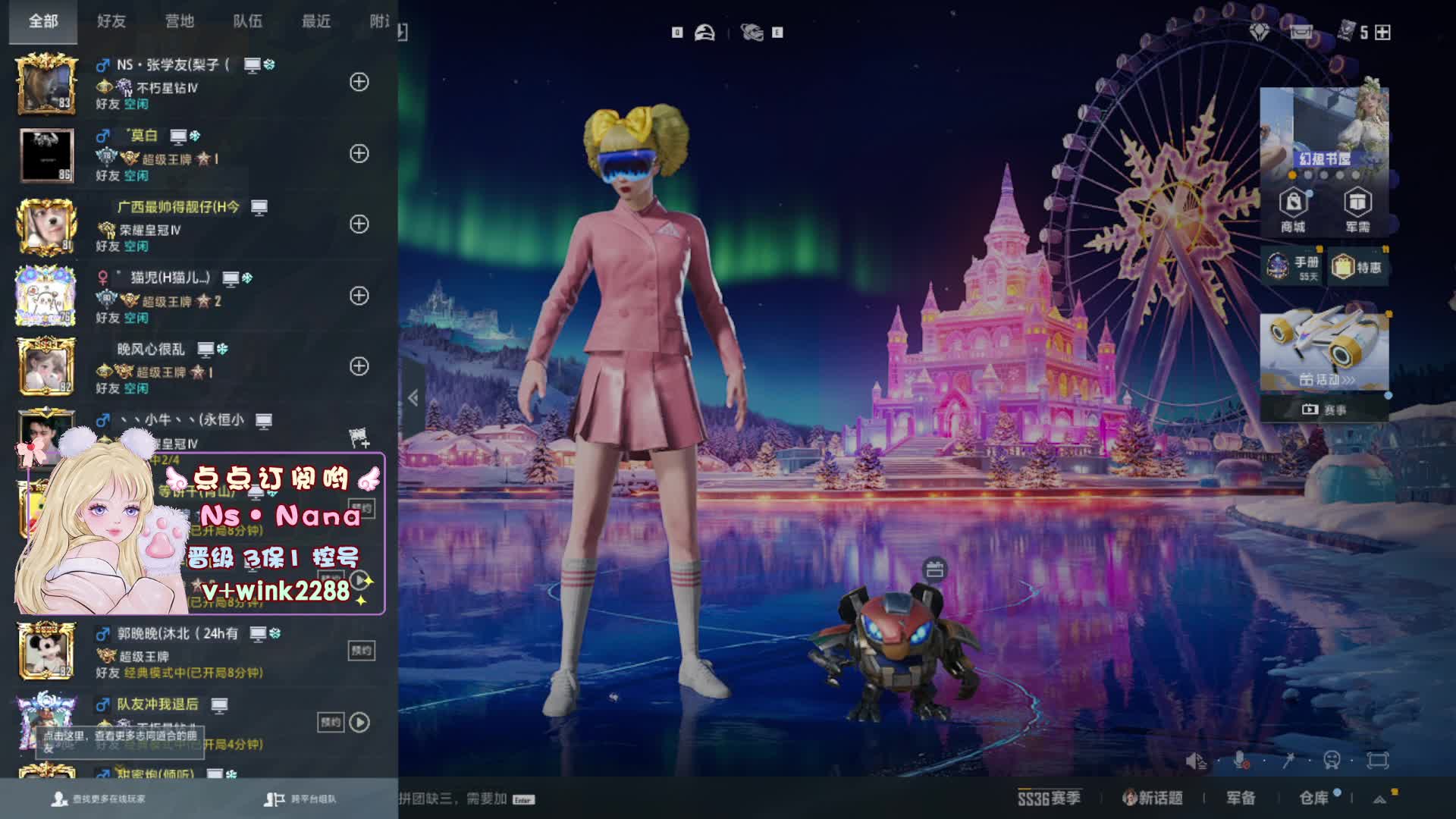The height and width of the screenshot is (819, 1456).
Task: Collapse friends panel with left arrow
Action: coord(413,397)
